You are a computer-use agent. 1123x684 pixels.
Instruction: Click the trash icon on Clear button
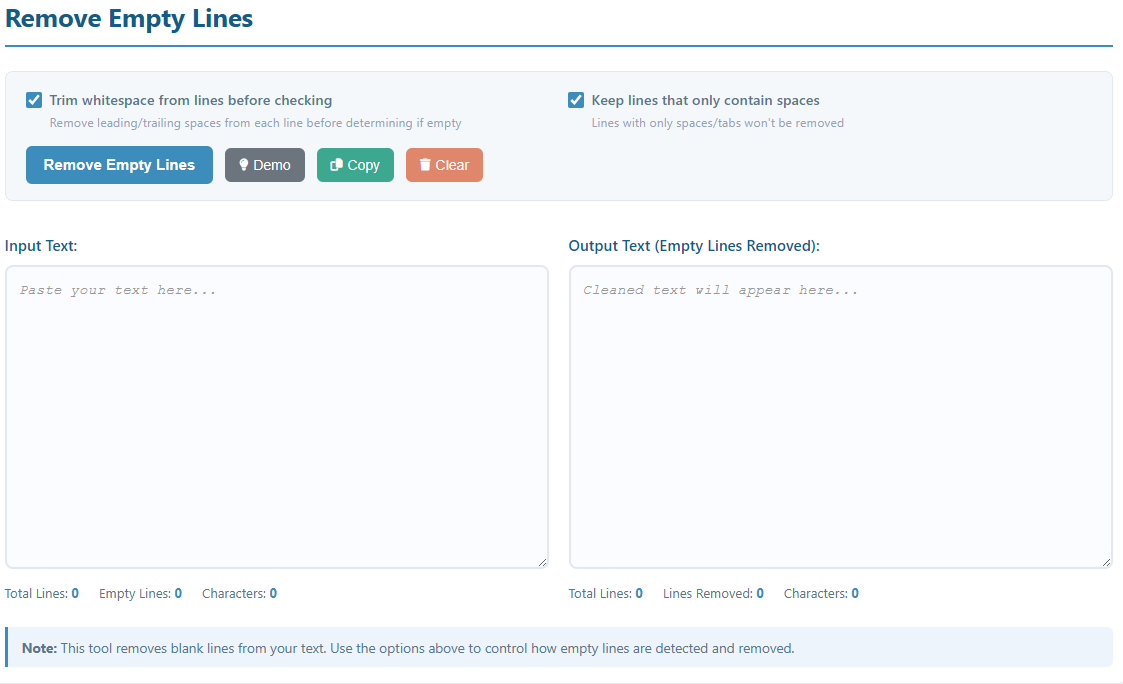425,165
